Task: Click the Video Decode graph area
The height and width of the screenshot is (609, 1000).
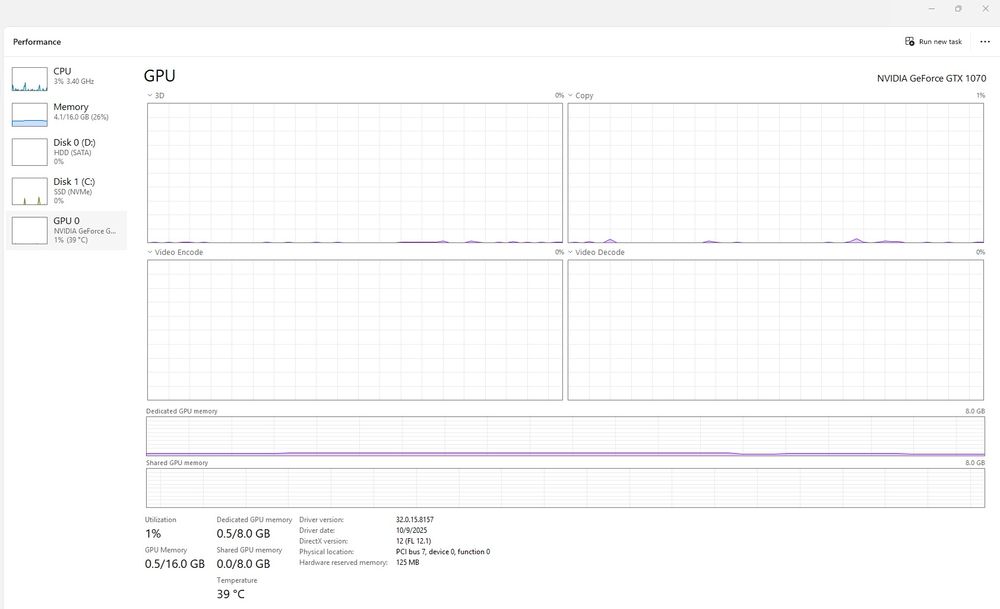Action: [776, 330]
